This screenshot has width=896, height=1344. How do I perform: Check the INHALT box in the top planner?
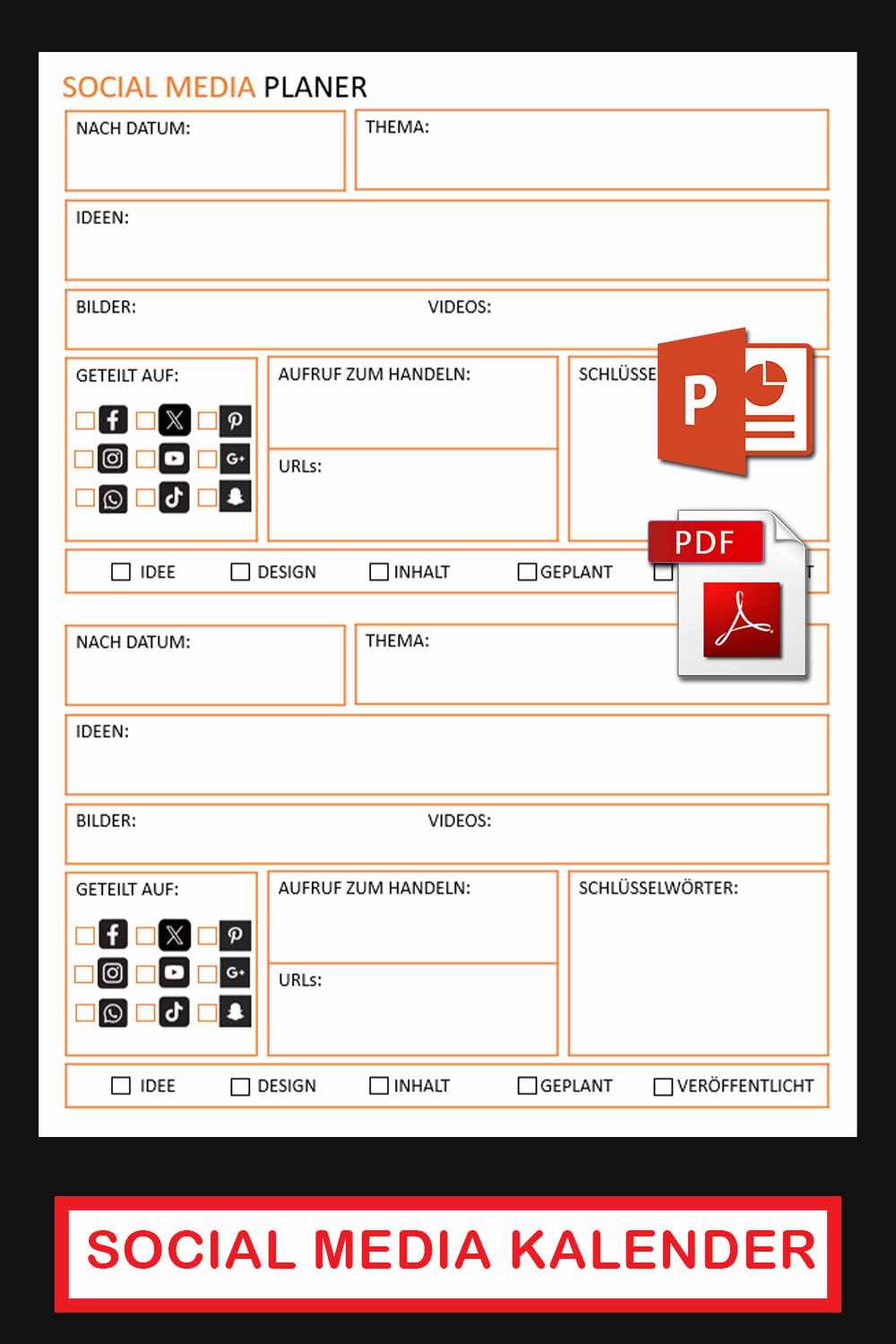[x=379, y=572]
